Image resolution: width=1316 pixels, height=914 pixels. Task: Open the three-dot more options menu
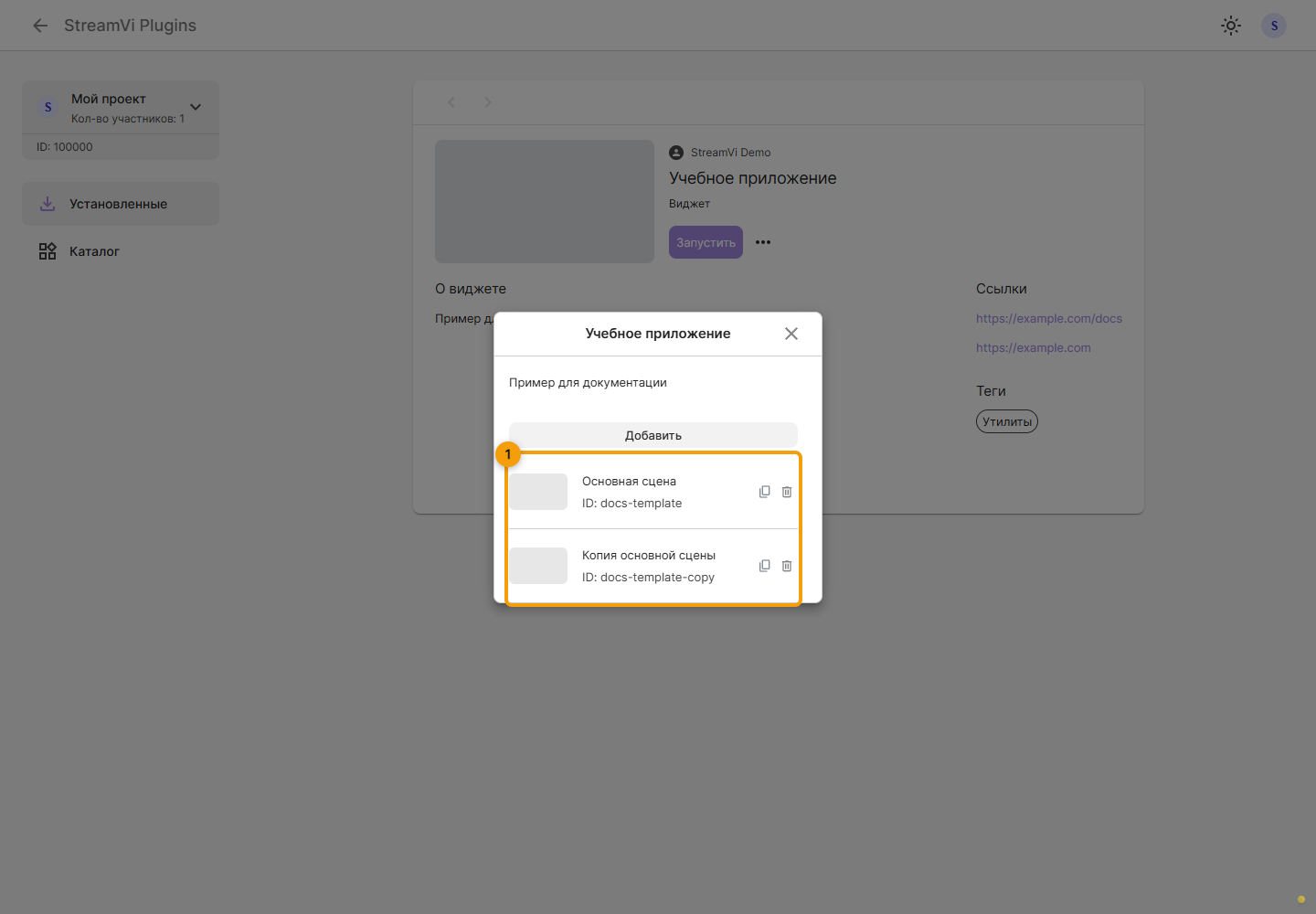(x=763, y=242)
